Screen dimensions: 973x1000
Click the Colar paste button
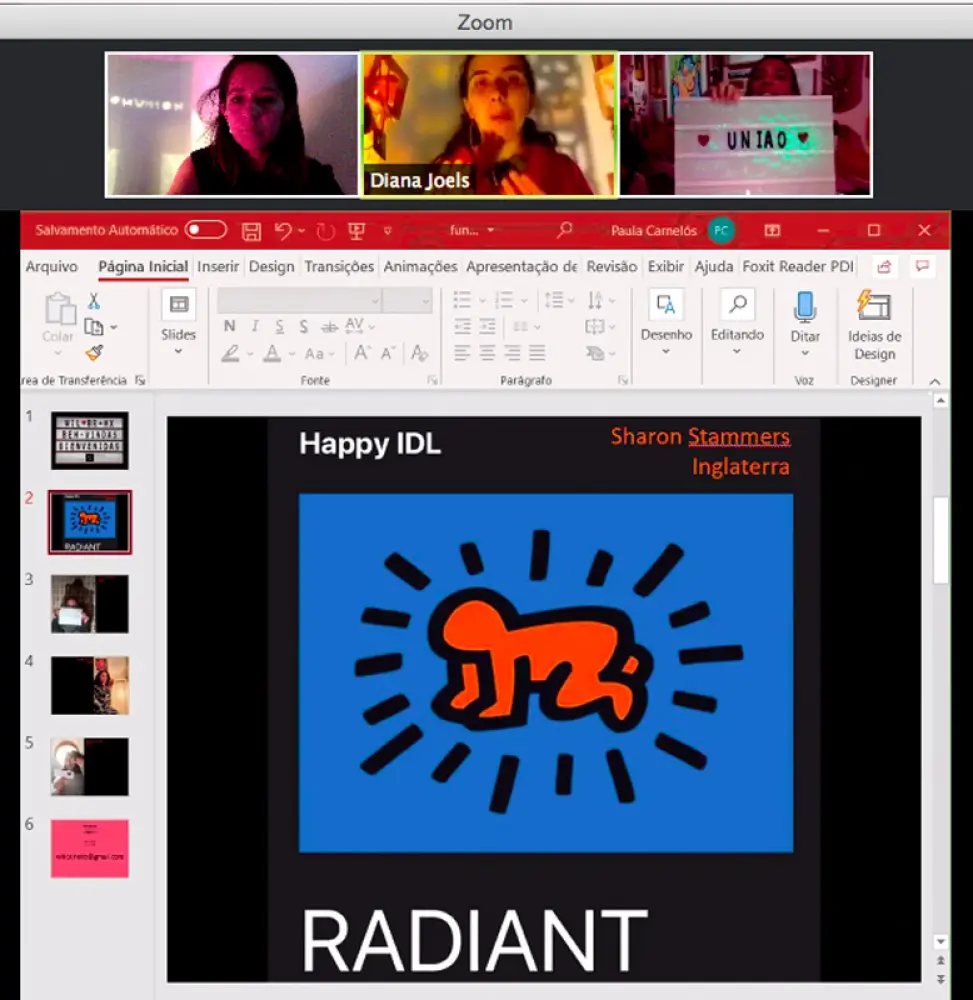58,322
